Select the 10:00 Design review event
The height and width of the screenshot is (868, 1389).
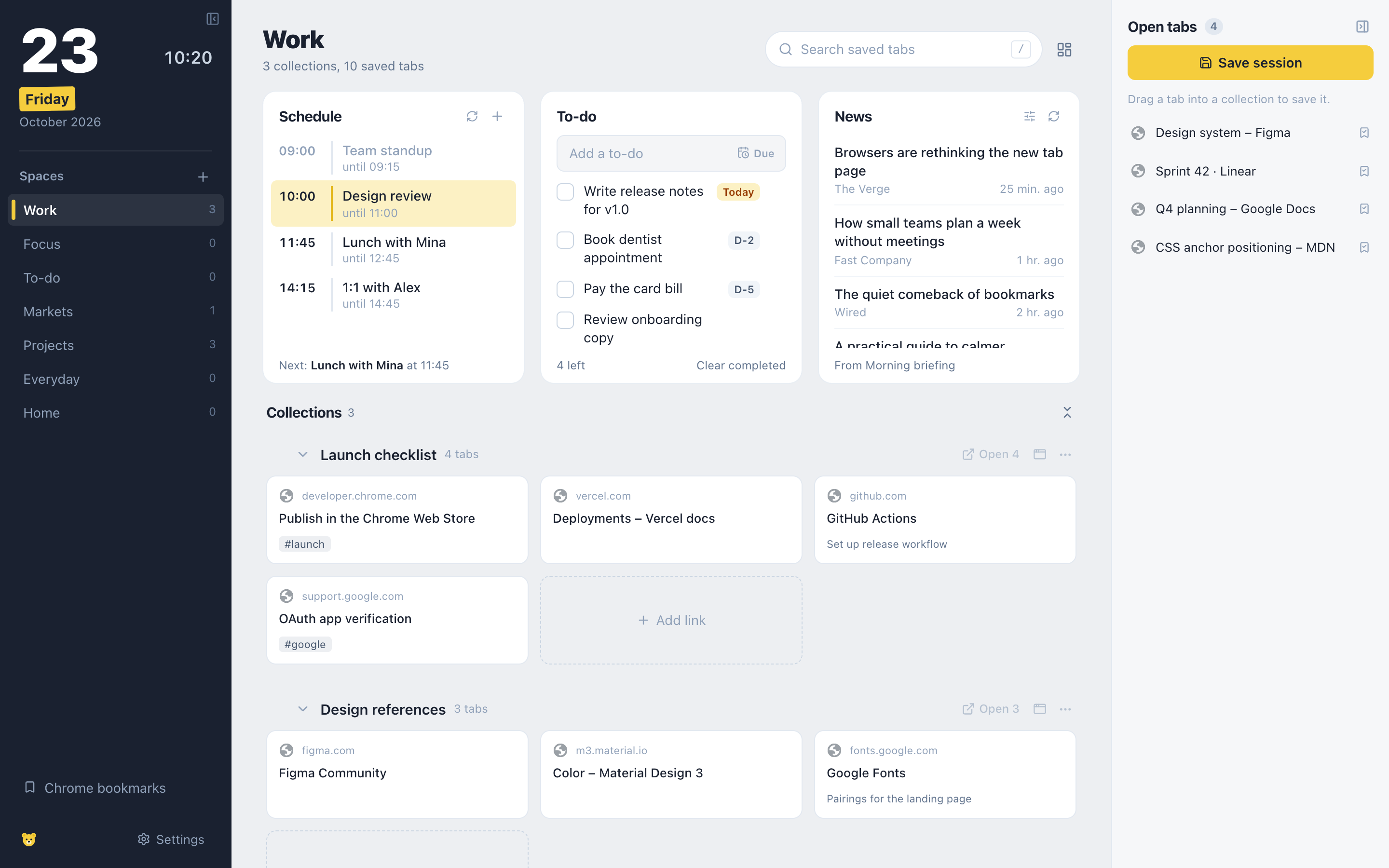393,204
